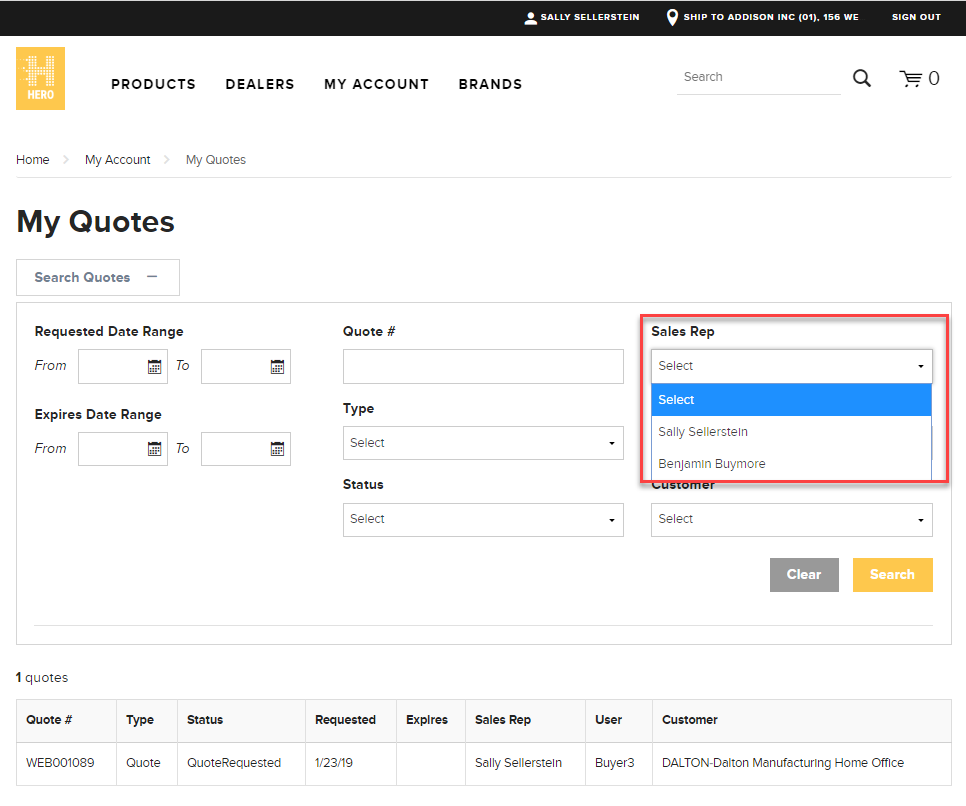Open the Sales Rep dropdown
The width and height of the screenshot is (966, 806).
click(792, 366)
